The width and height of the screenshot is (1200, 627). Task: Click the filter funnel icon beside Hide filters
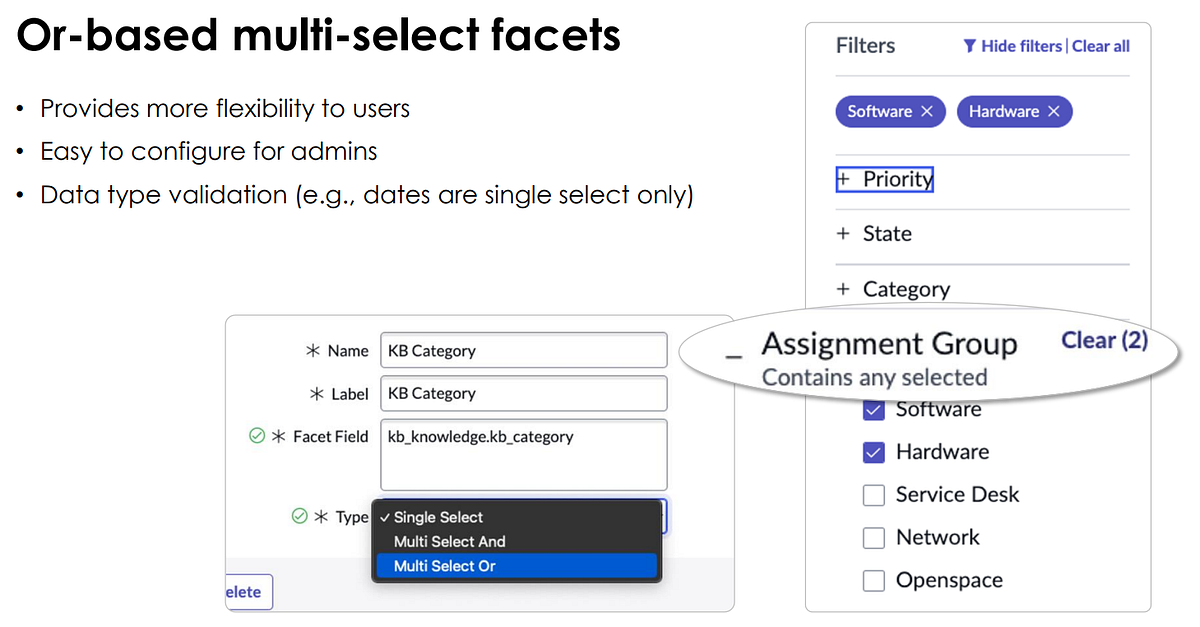click(x=969, y=46)
